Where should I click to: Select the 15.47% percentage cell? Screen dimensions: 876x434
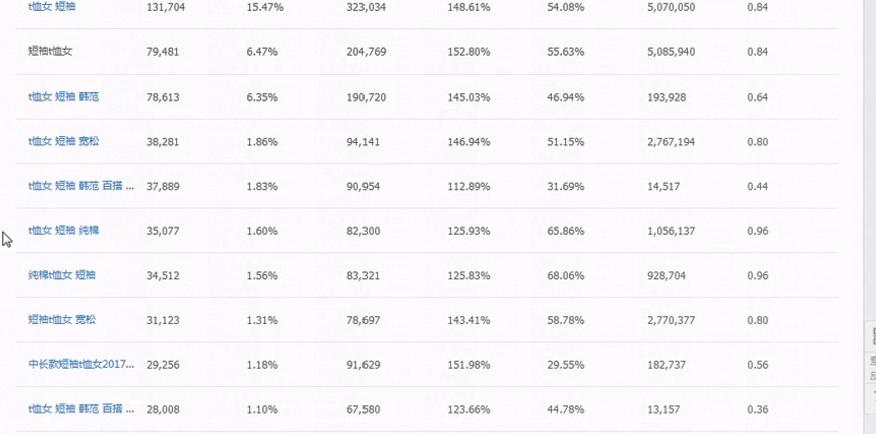tap(264, 7)
